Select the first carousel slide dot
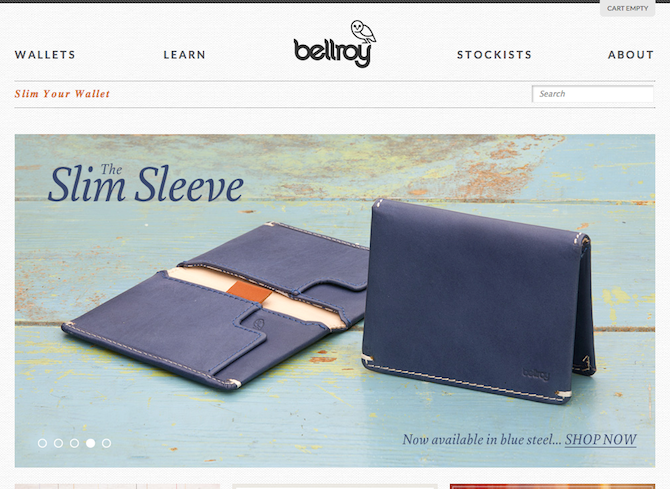This screenshot has width=670, height=489. click(x=42, y=443)
